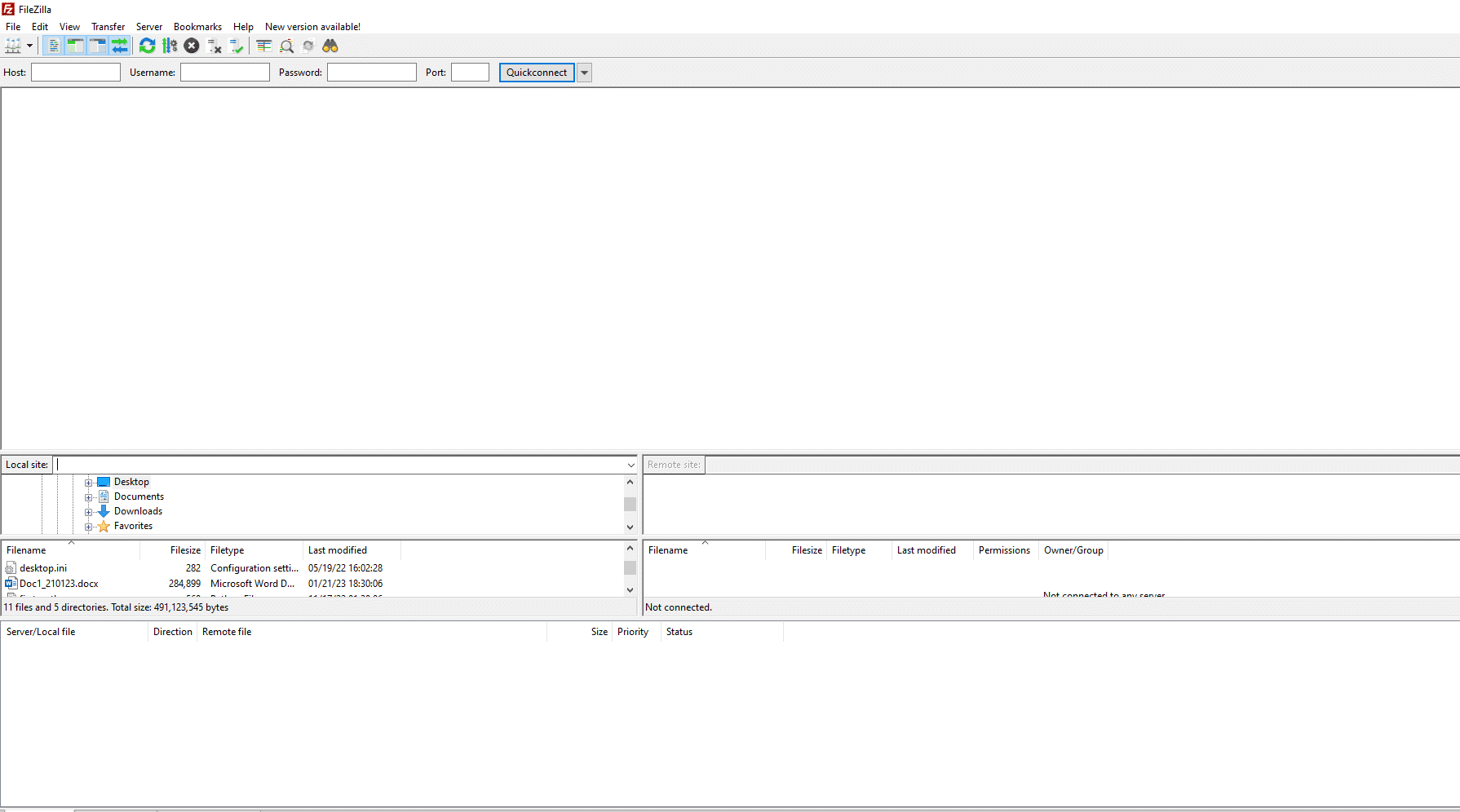The height and width of the screenshot is (812, 1460).
Task: Sort local files by Last modified column
Action: click(352, 550)
